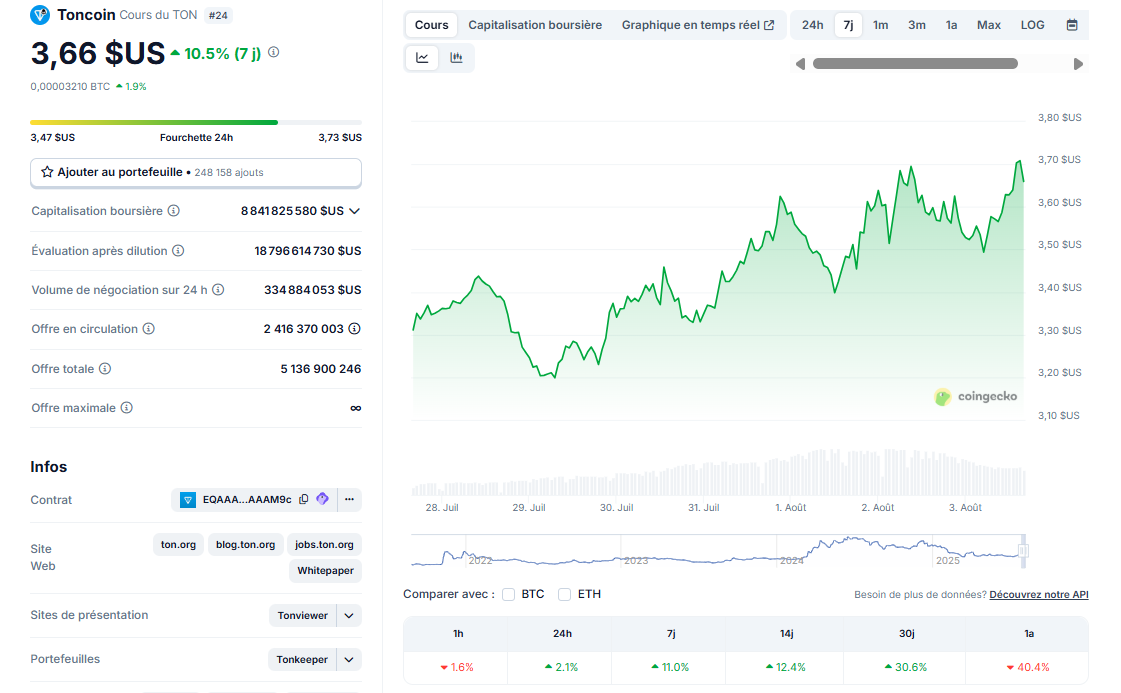Click the horizontal chart scrollbar thumb
1121x693 pixels.
click(x=915, y=64)
